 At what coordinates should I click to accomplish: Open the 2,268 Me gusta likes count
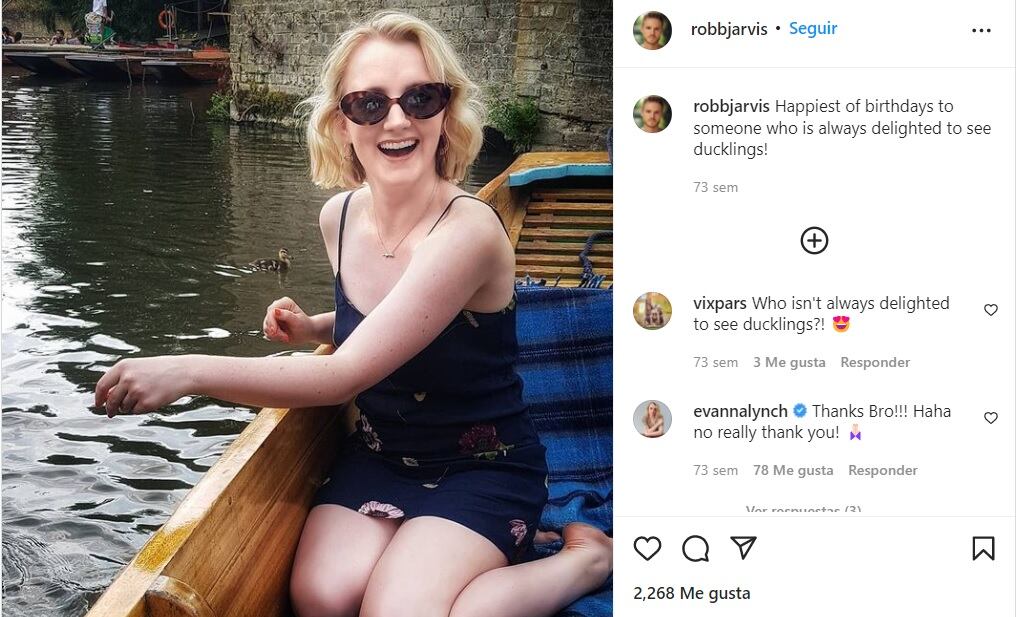[x=692, y=593]
